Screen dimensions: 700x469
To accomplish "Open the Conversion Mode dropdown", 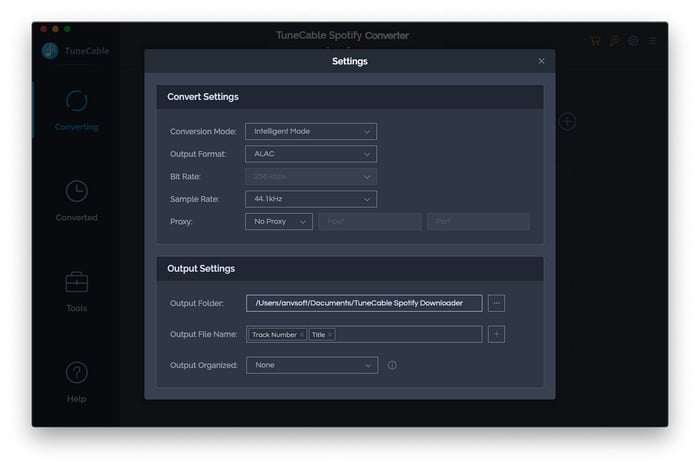I will click(311, 132).
